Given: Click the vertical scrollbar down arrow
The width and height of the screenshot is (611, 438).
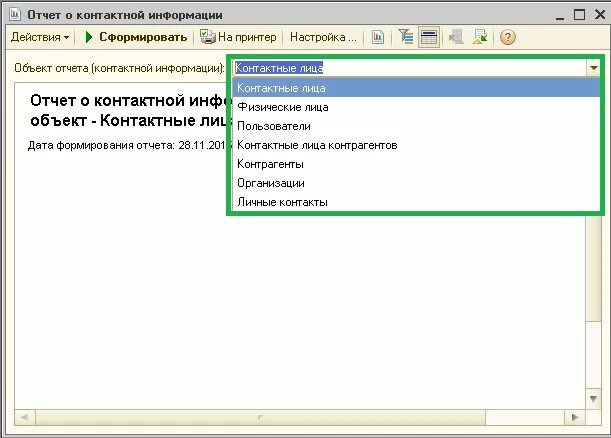Looking at the screenshot, I should [x=593, y=399].
